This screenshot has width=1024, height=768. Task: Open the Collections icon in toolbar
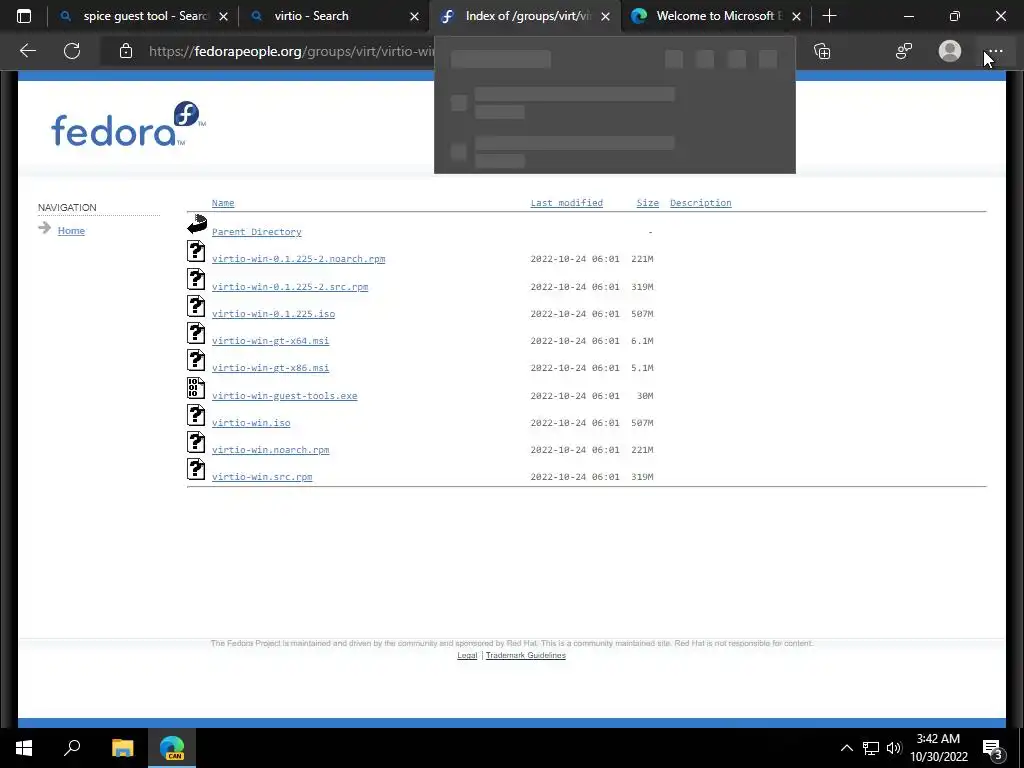(x=822, y=51)
